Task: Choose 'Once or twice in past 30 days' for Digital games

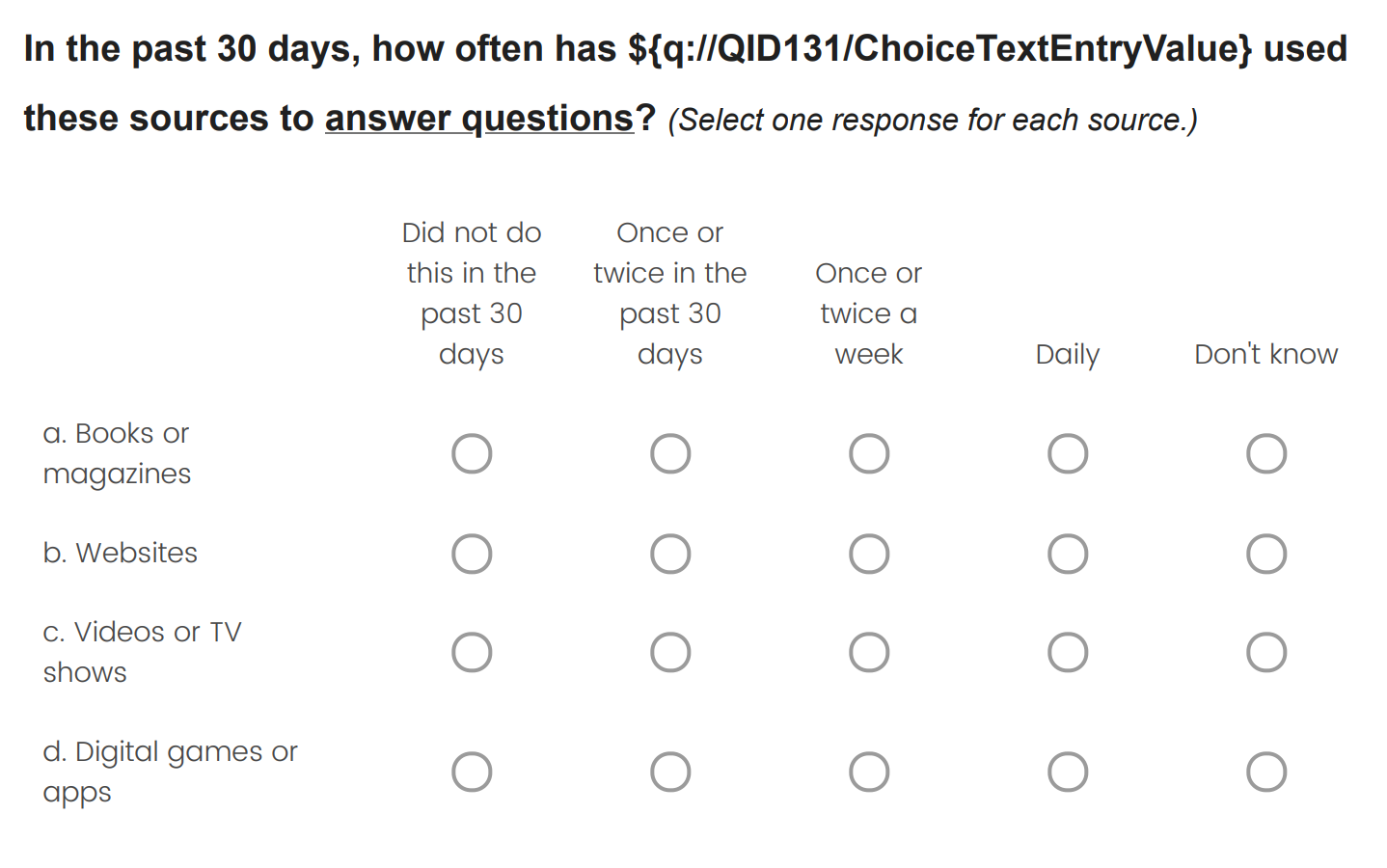Action: pyautogui.click(x=670, y=772)
